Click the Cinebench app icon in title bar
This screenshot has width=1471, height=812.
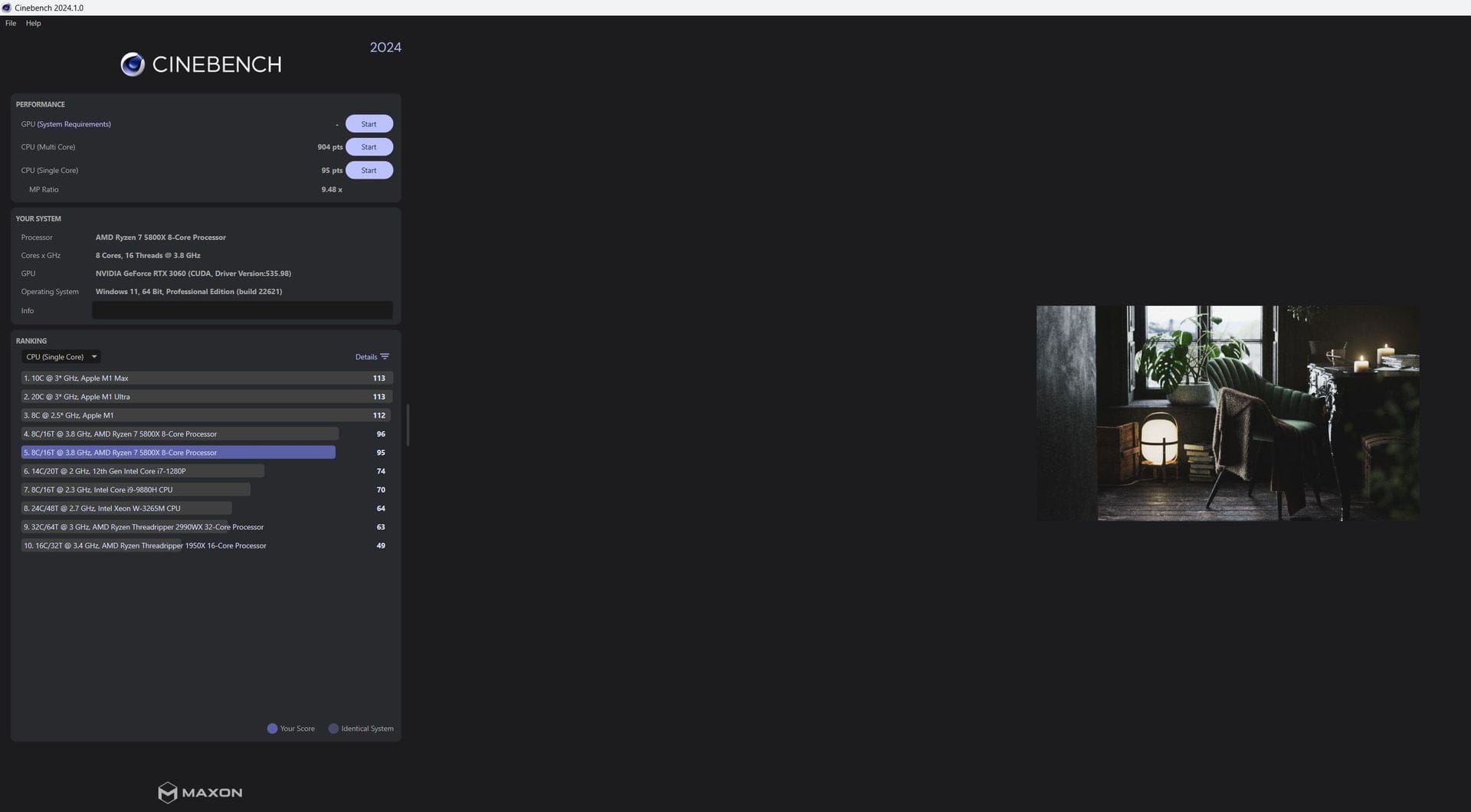[6, 8]
